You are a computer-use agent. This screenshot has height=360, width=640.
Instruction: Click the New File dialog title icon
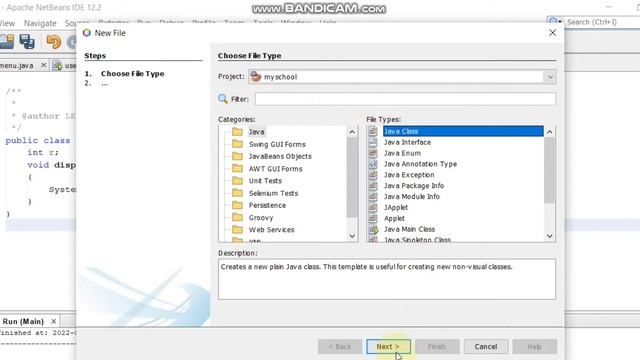point(87,33)
